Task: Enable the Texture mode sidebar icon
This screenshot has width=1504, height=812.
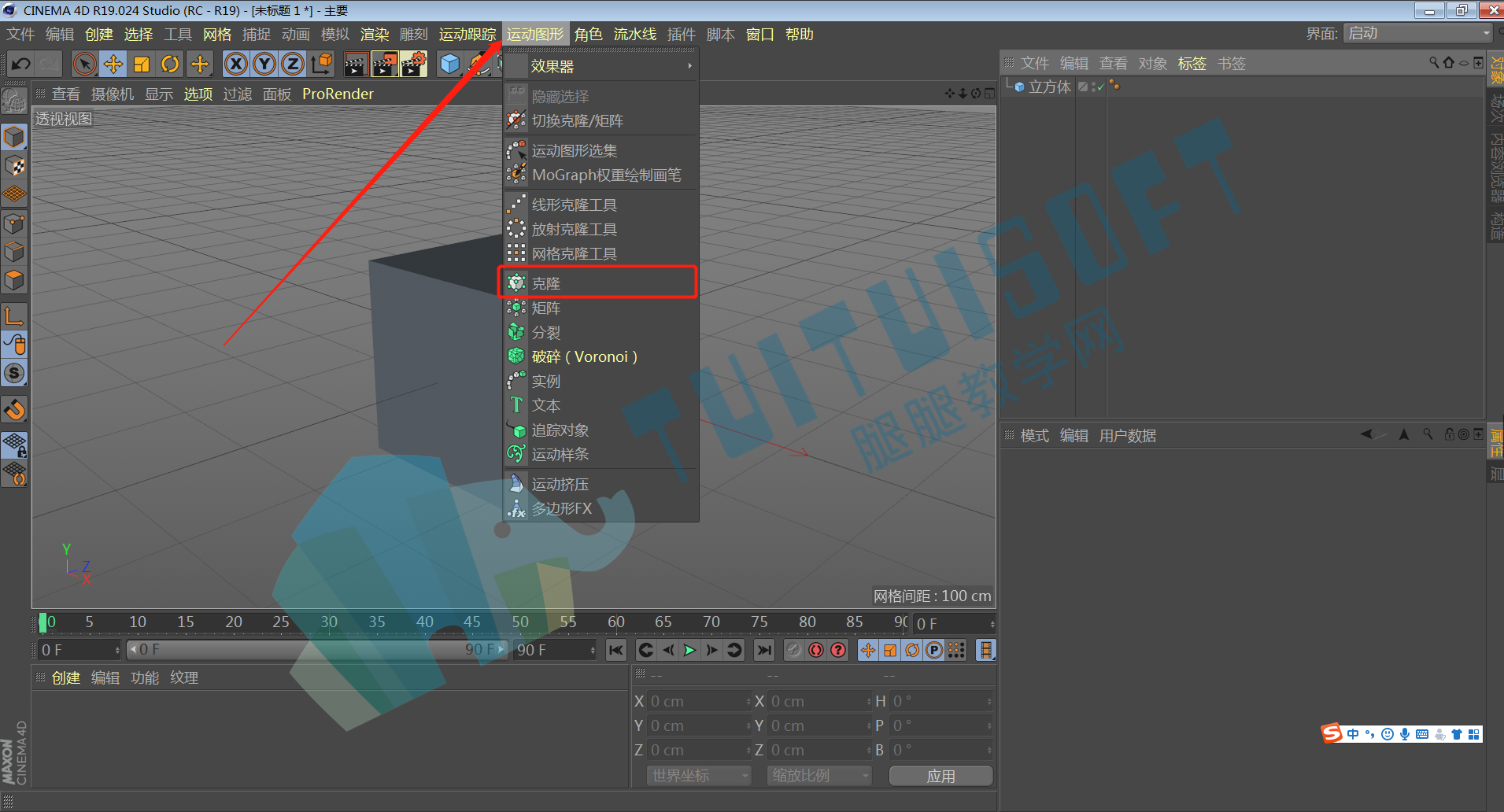Action: coord(15,166)
